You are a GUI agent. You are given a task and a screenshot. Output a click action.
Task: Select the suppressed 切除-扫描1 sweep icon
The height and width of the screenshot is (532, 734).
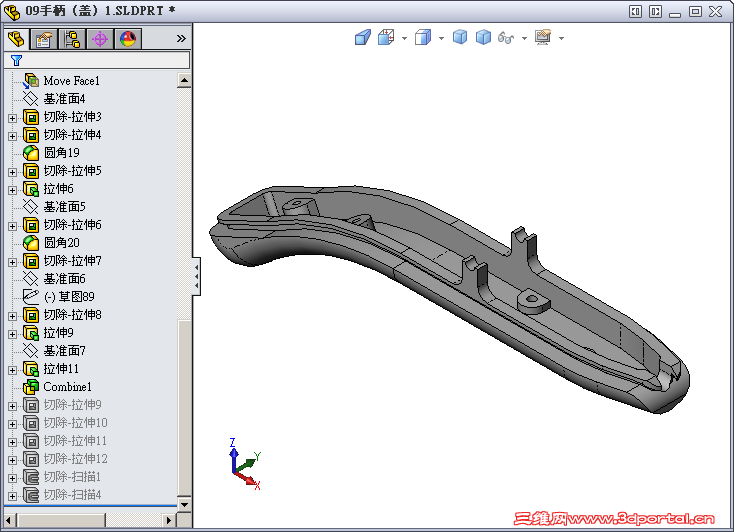(31, 477)
